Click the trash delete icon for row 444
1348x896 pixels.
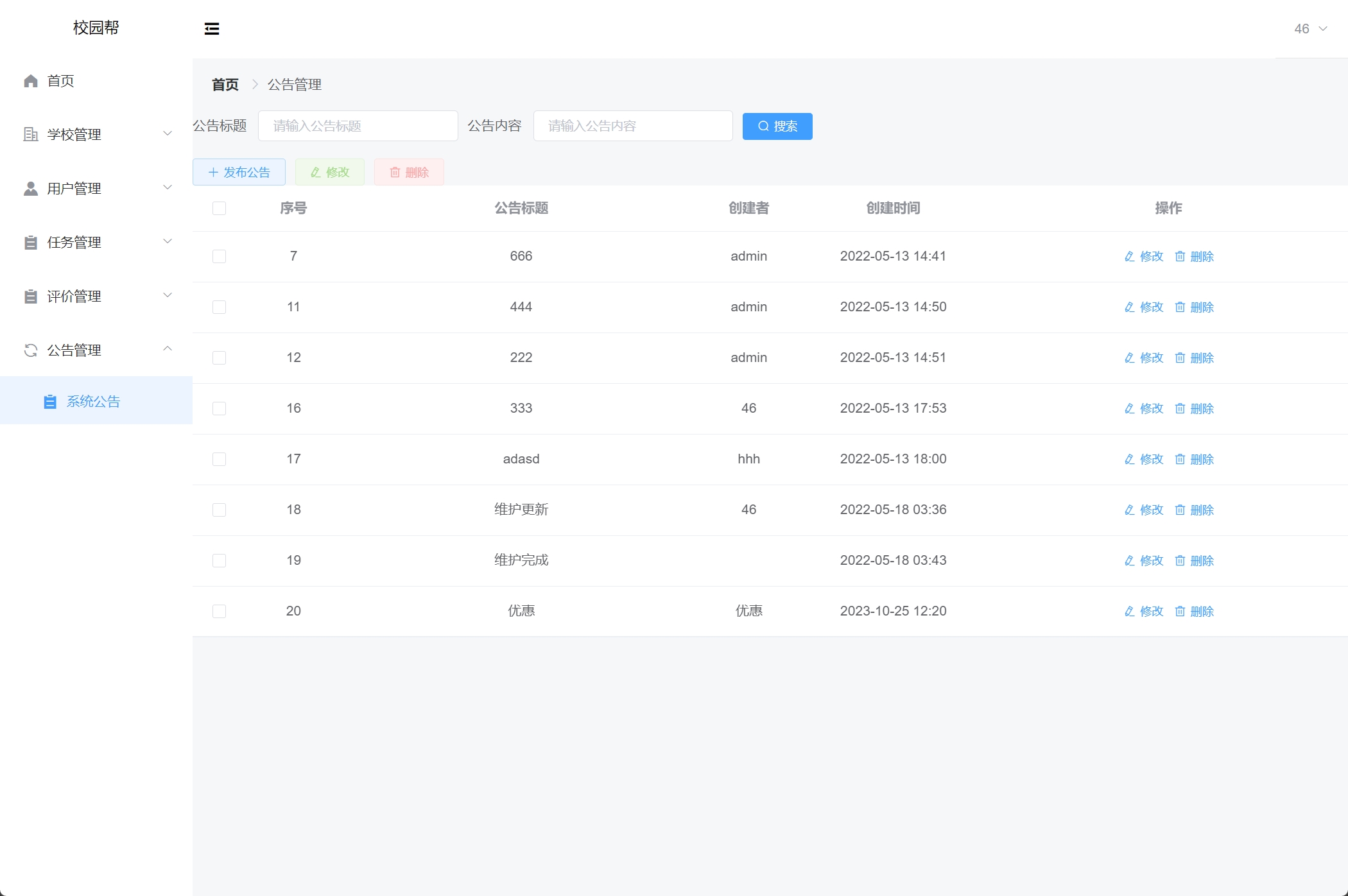tap(1180, 307)
